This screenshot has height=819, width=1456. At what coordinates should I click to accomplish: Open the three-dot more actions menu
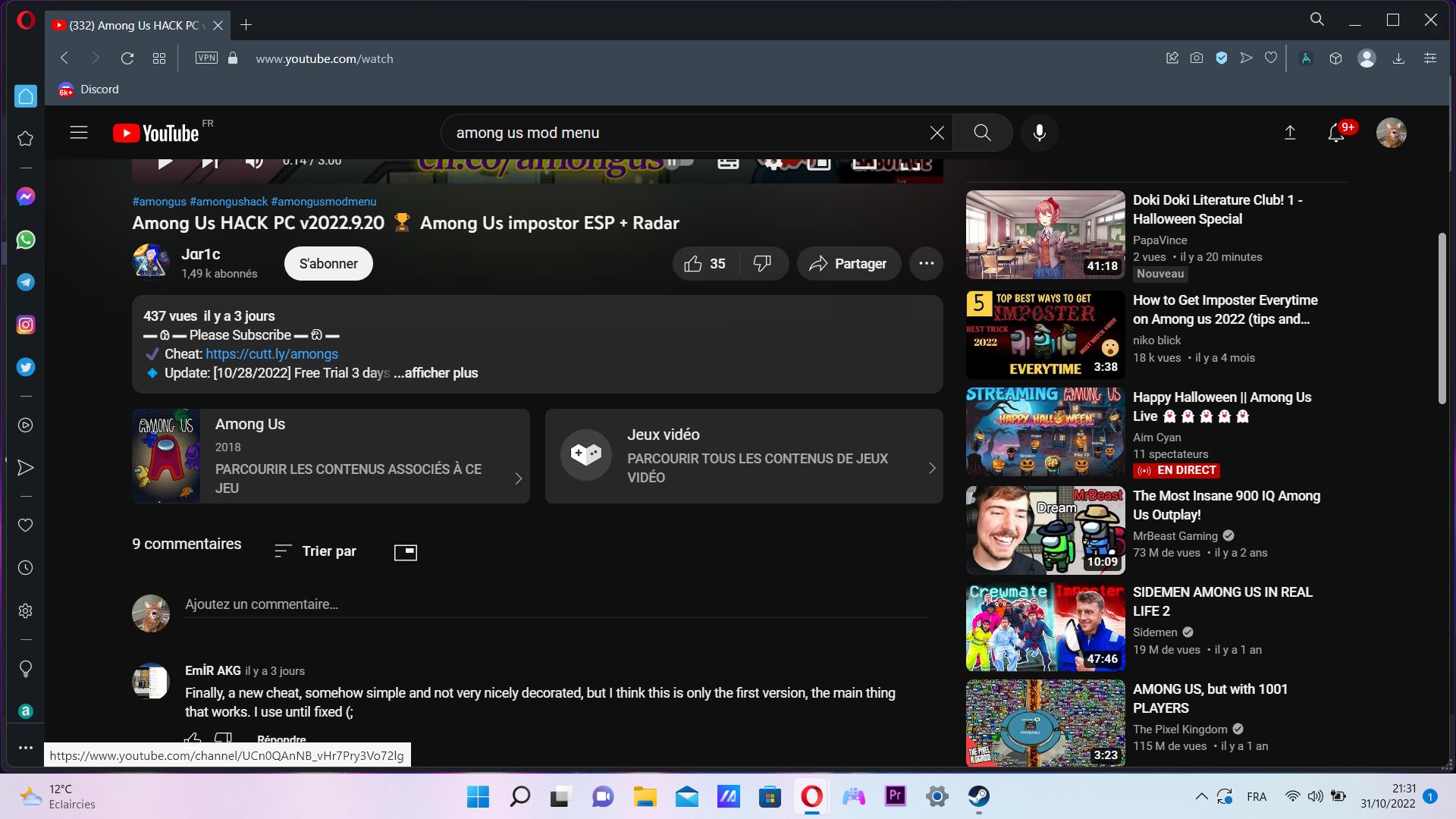coord(926,264)
